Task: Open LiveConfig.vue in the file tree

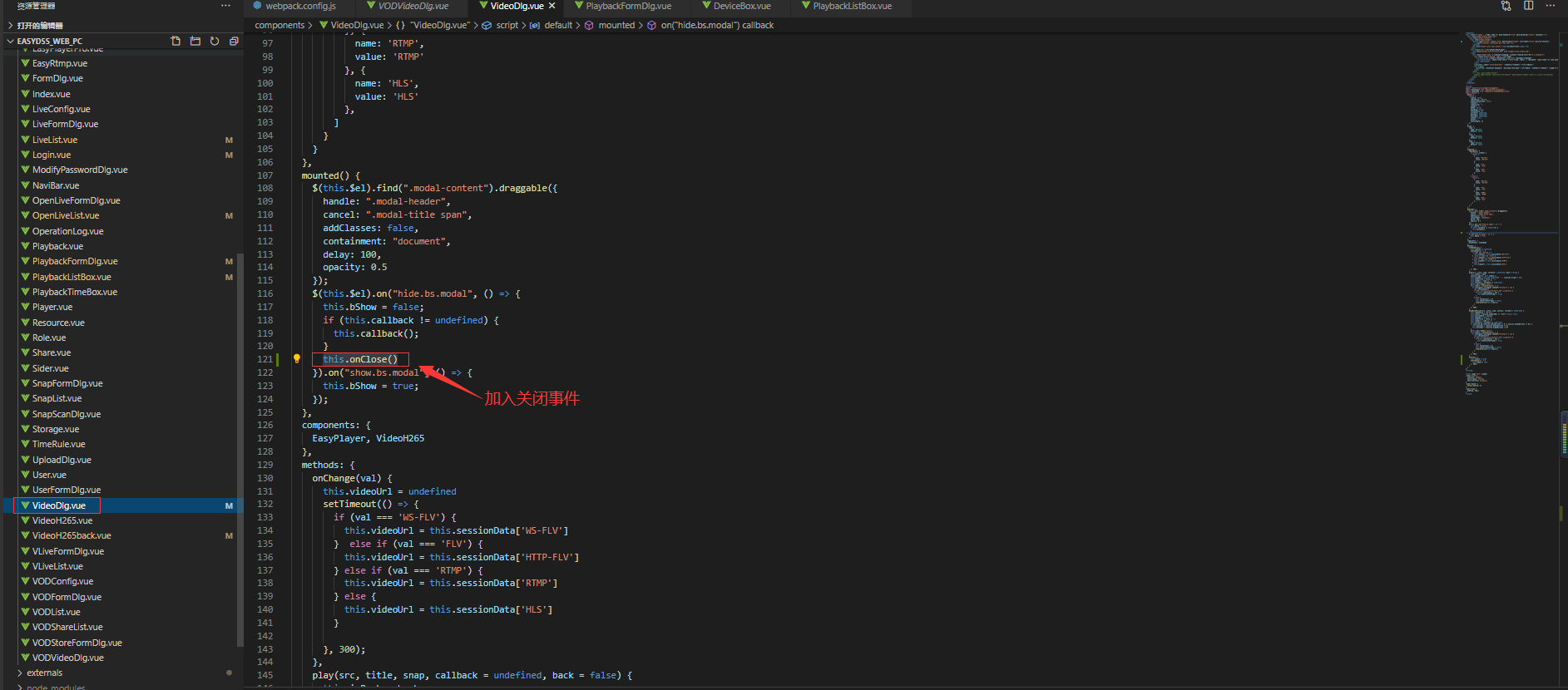Action: [62, 109]
